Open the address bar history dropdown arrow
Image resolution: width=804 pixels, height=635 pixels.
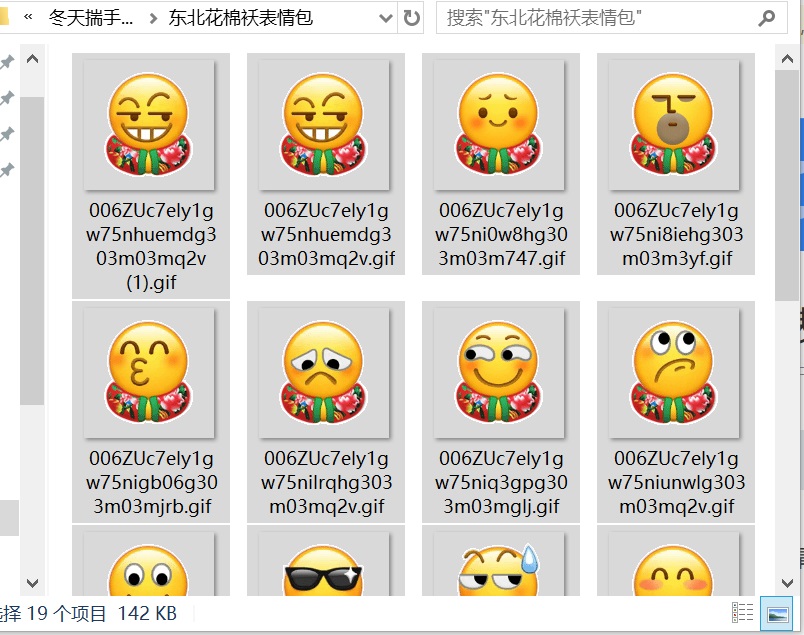(386, 18)
